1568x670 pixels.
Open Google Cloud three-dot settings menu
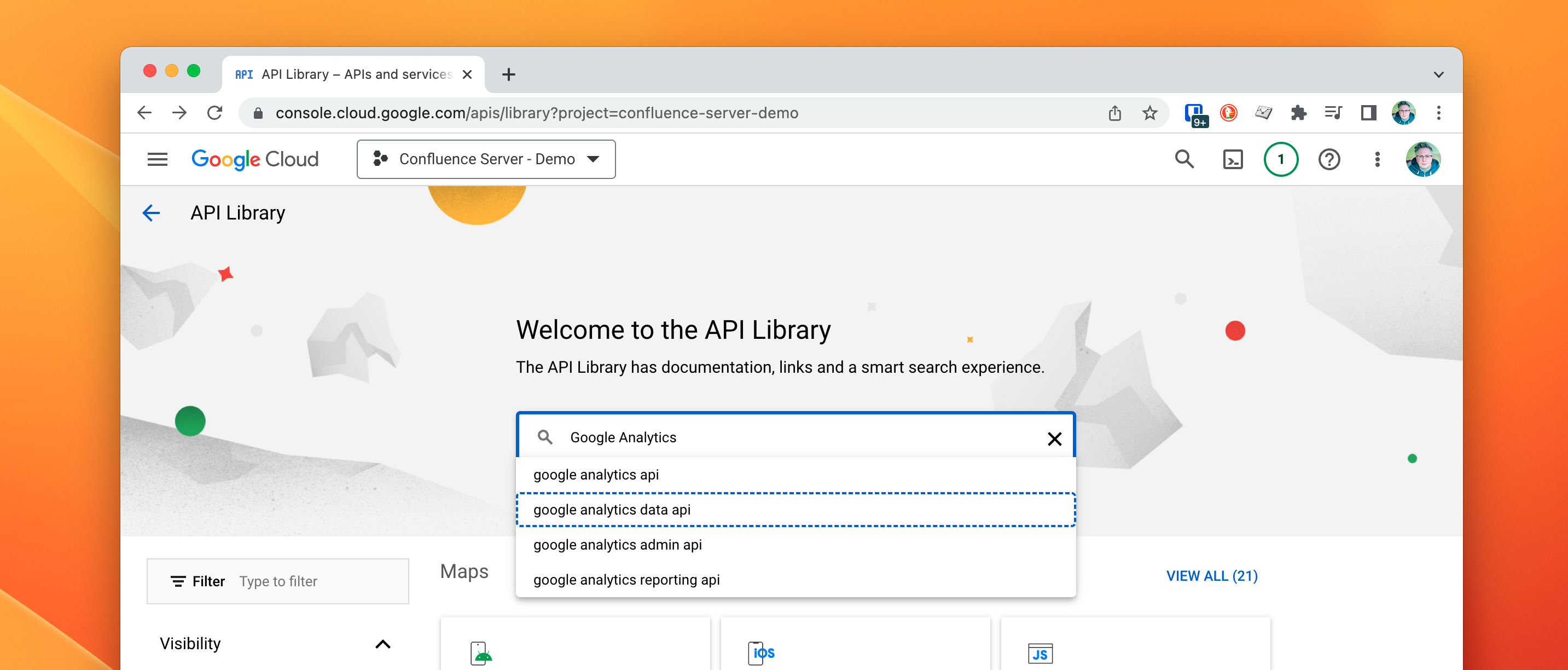click(1377, 160)
